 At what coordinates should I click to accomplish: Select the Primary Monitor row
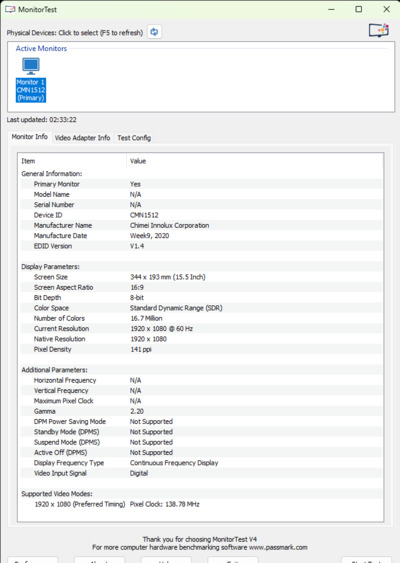[201, 184]
